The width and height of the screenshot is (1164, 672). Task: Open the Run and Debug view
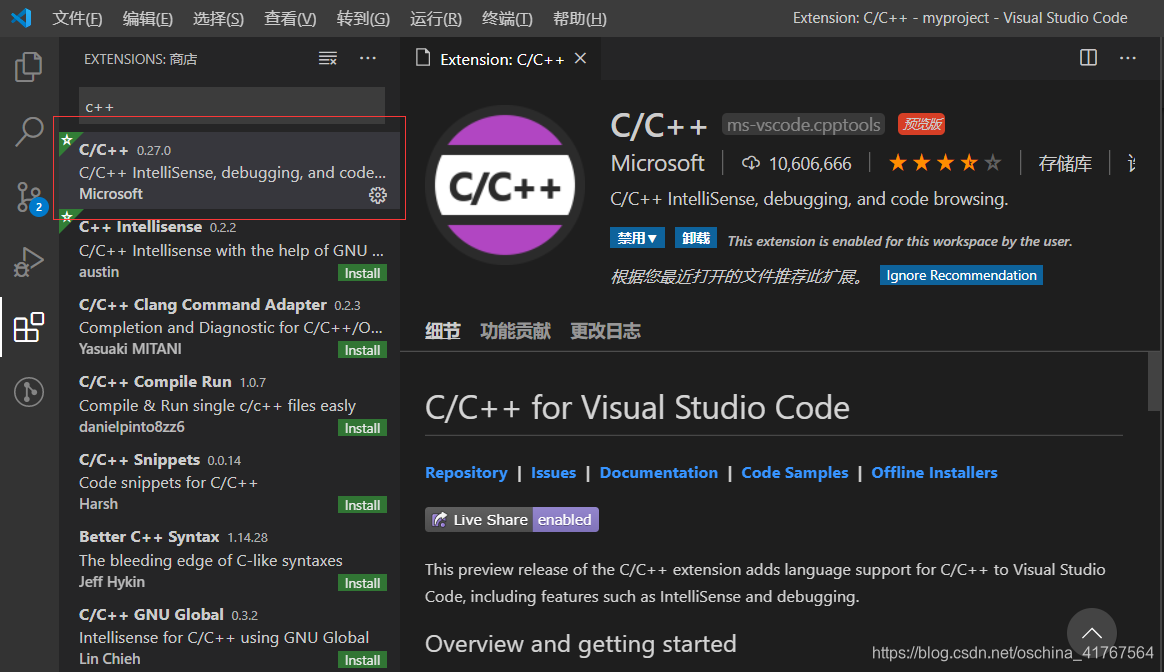click(29, 262)
